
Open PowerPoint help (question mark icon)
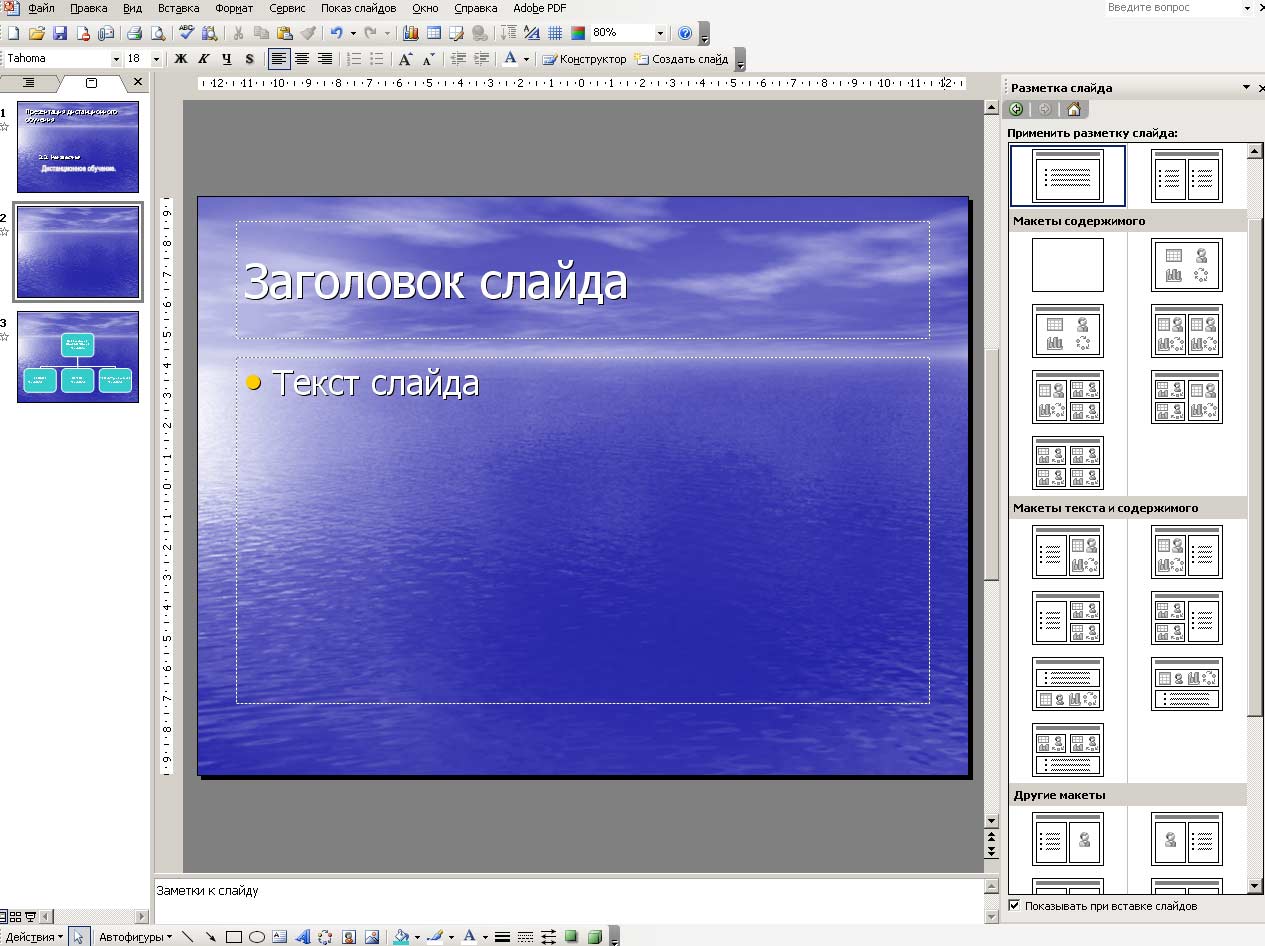point(685,33)
